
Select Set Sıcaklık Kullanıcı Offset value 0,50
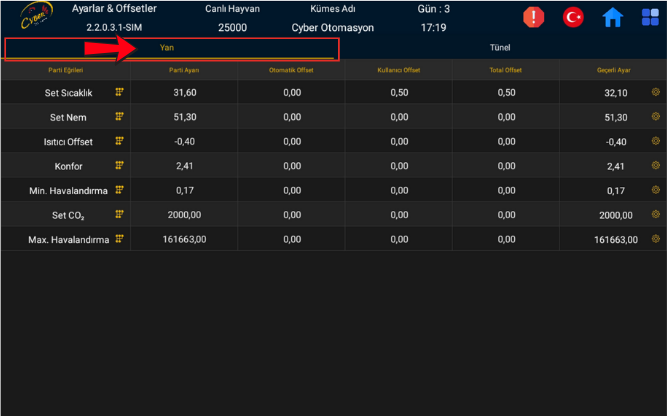(x=399, y=93)
